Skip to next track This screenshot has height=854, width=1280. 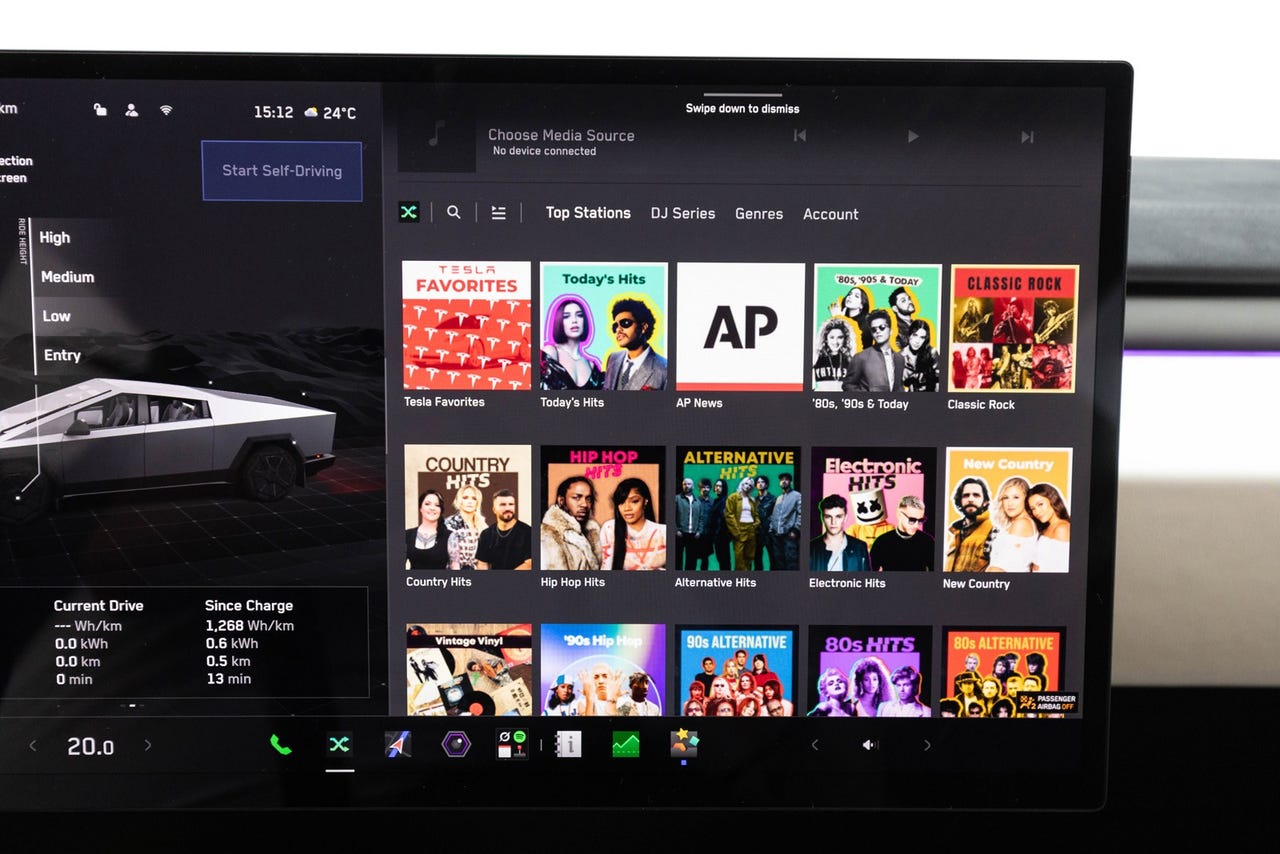coord(1027,137)
